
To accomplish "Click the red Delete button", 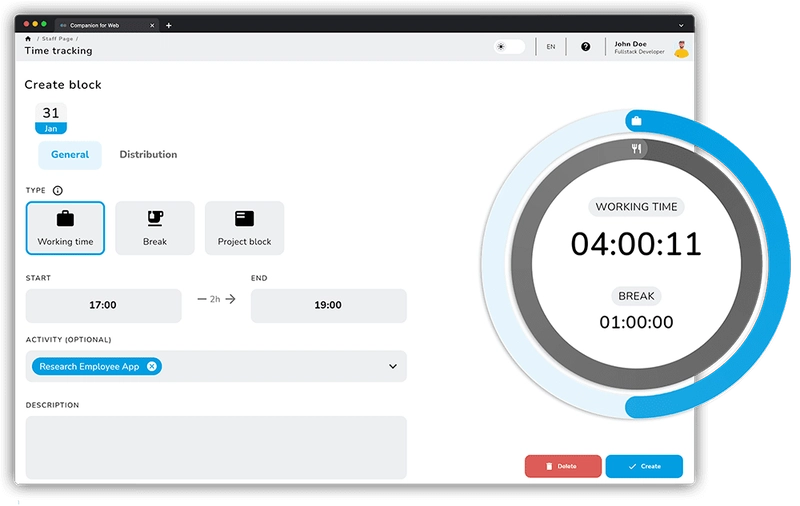I will (563, 466).
